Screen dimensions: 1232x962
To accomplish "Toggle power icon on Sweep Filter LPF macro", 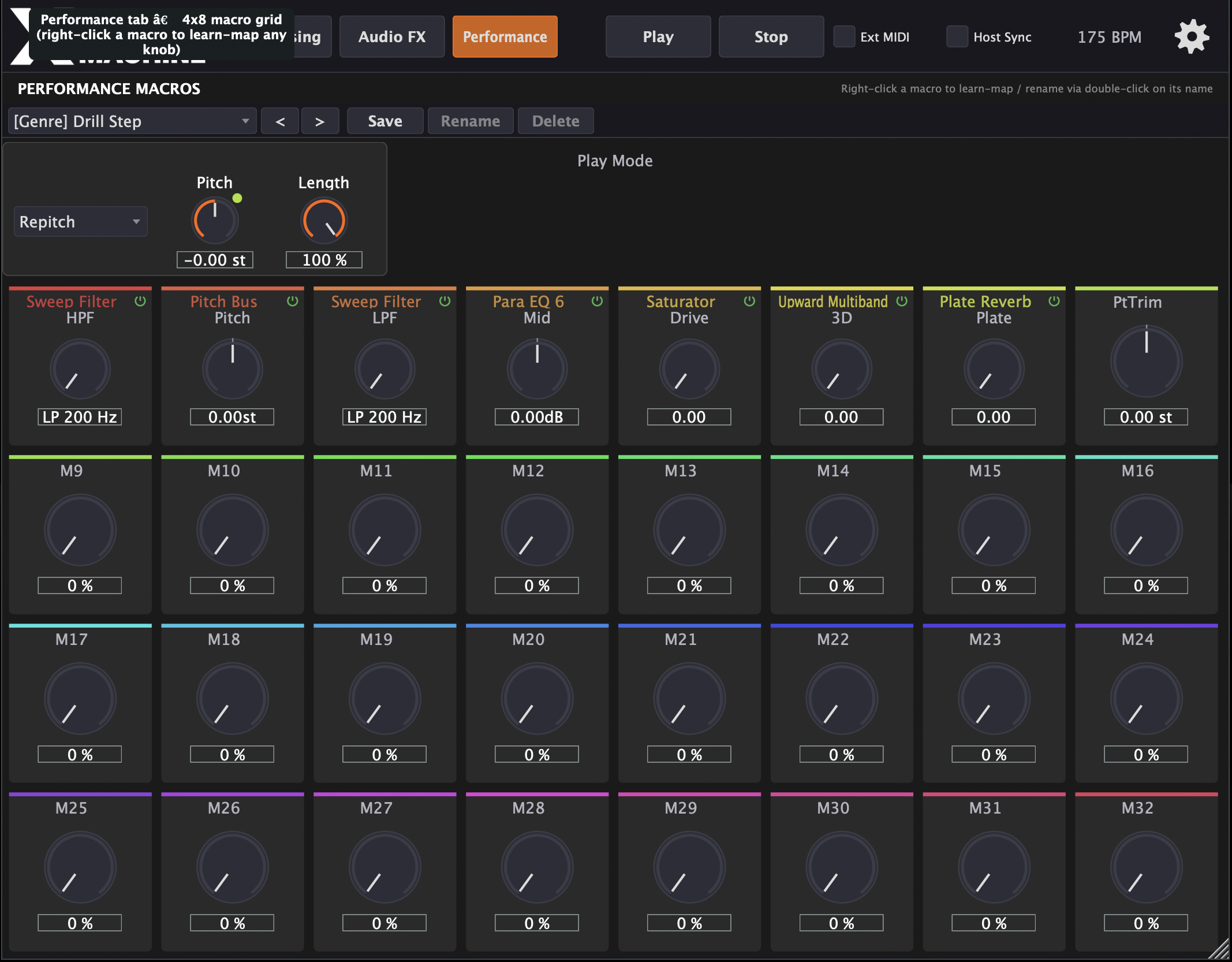I will click(445, 301).
